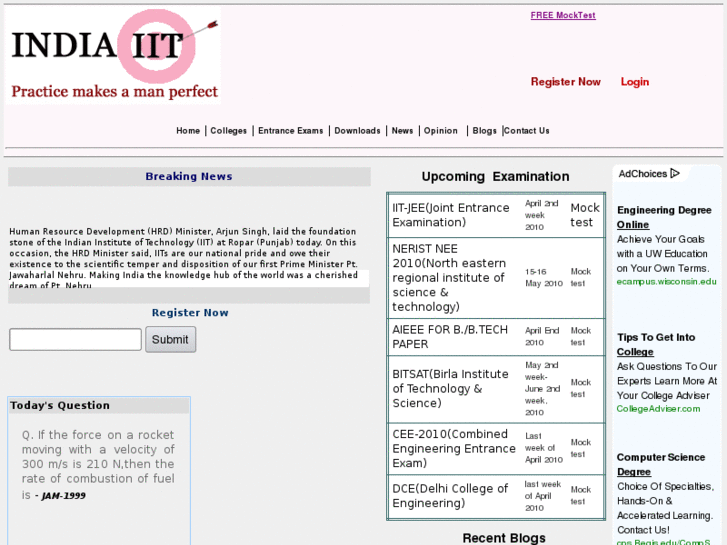Open the Opinion menu item
This screenshot has height=545, width=727.
pos(441,131)
